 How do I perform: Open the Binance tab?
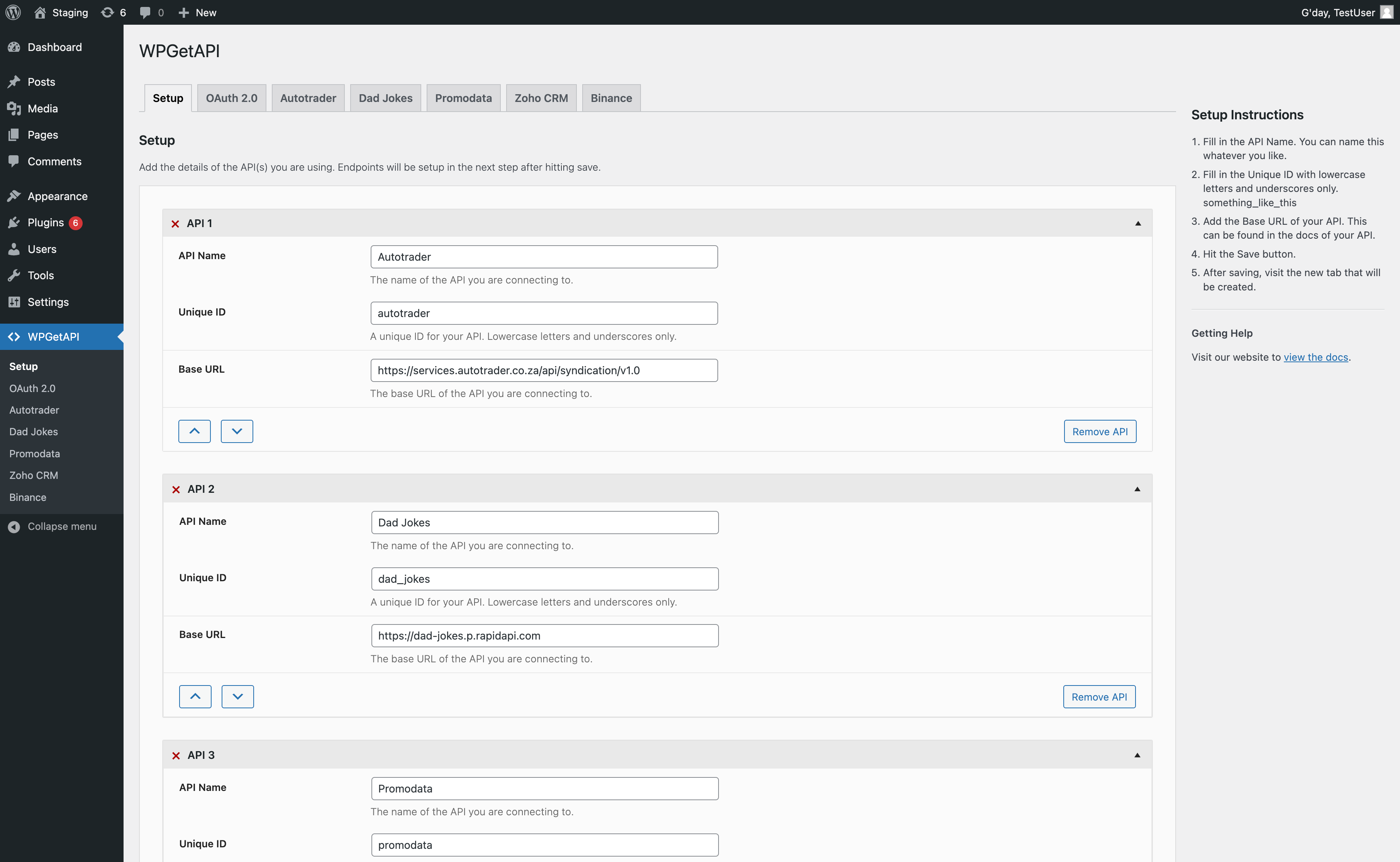612,98
